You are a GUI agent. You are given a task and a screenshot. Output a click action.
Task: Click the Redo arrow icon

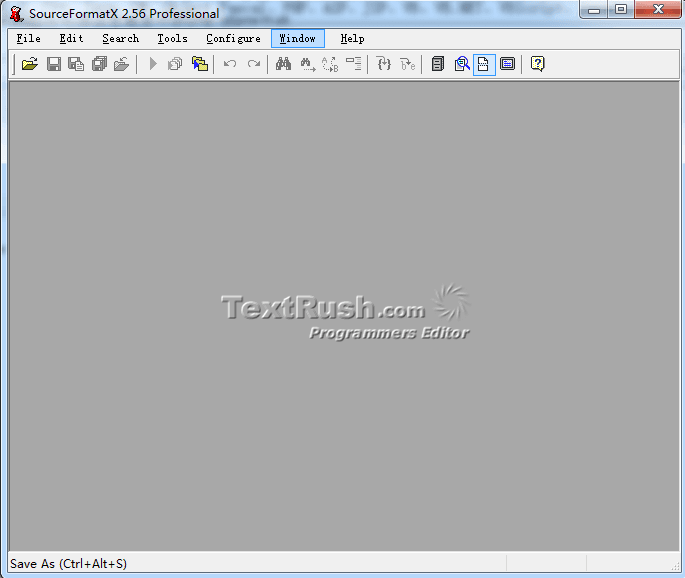coord(254,64)
